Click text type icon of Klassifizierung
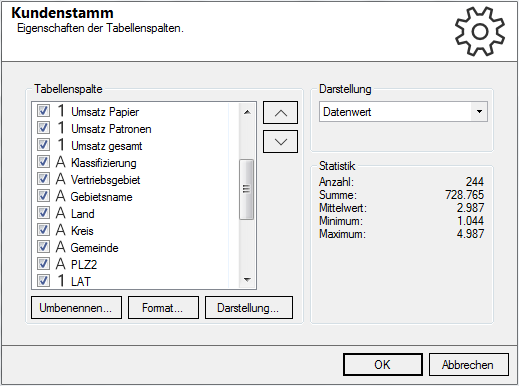Screen dimensions: 519x386 (60, 162)
